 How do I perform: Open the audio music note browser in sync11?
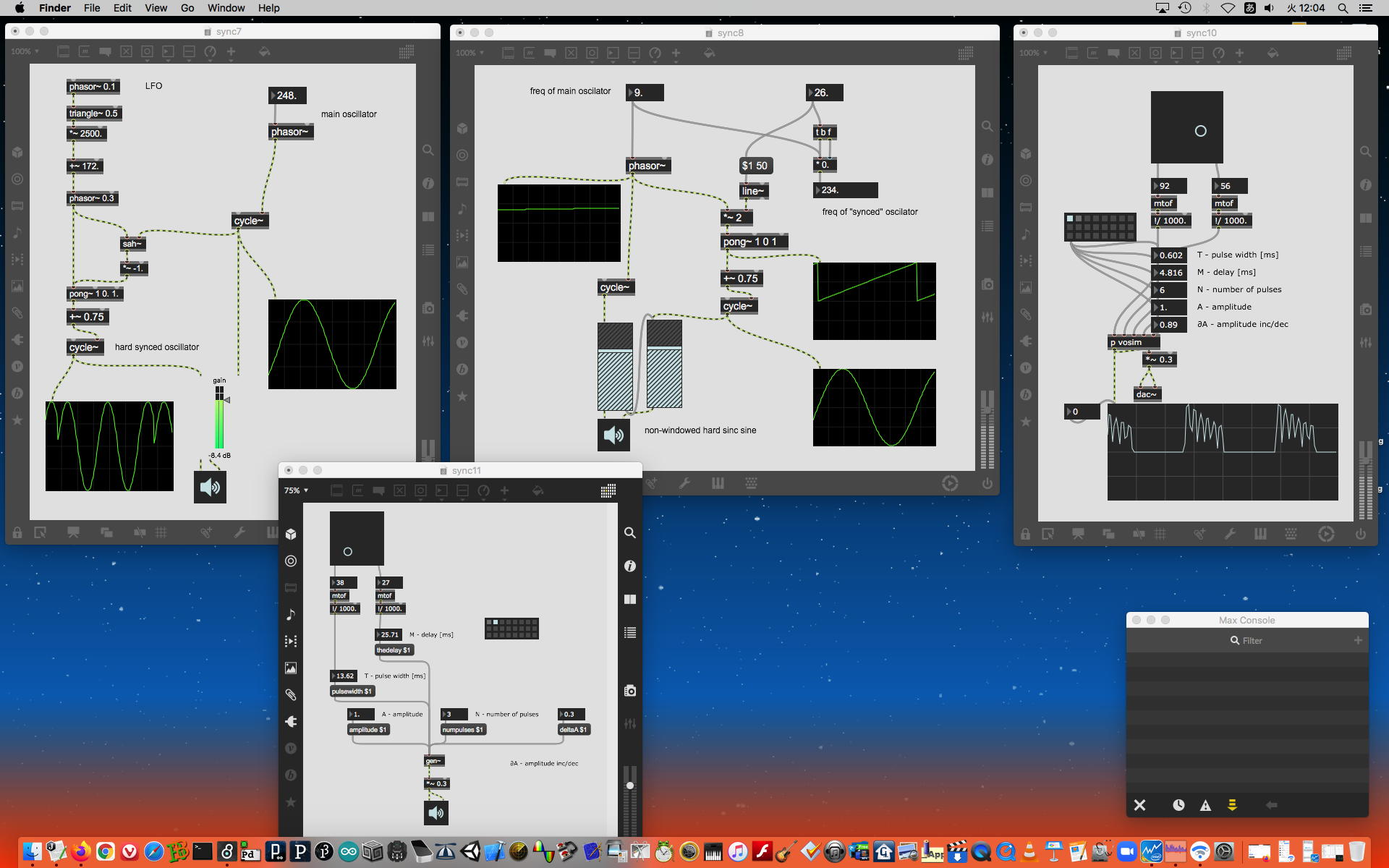pyautogui.click(x=291, y=614)
